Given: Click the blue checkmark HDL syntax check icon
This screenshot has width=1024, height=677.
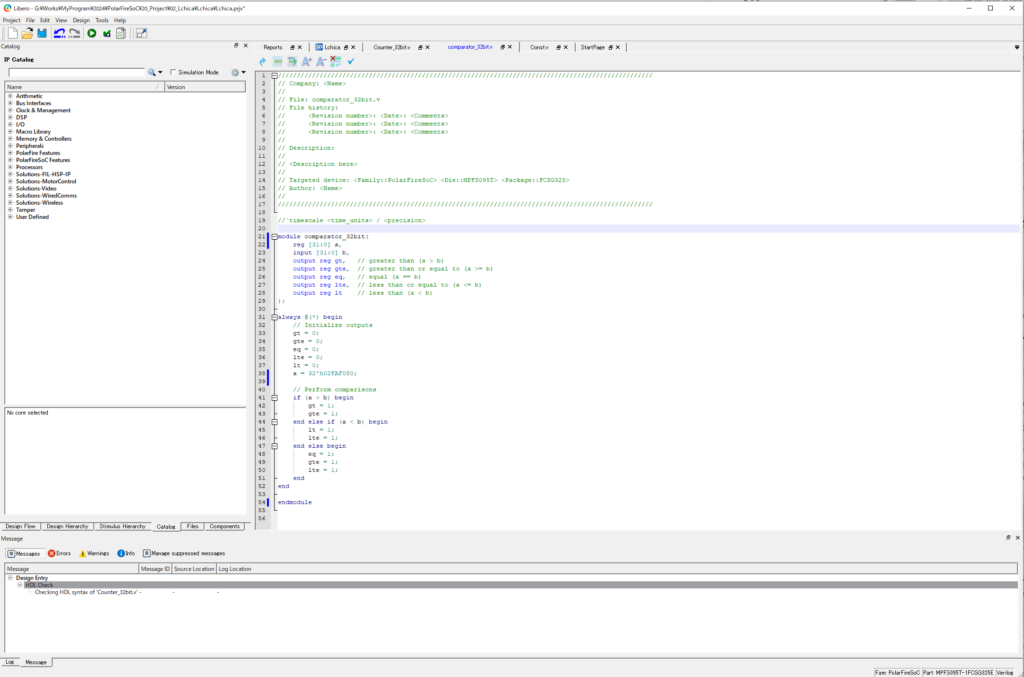Looking at the screenshot, I should [x=351, y=62].
